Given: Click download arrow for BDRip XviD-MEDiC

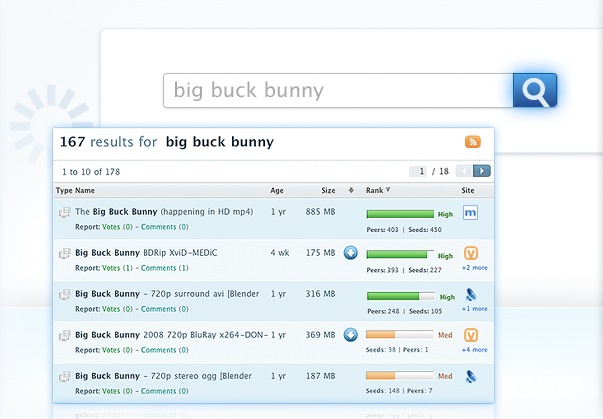Looking at the screenshot, I should click(351, 253).
